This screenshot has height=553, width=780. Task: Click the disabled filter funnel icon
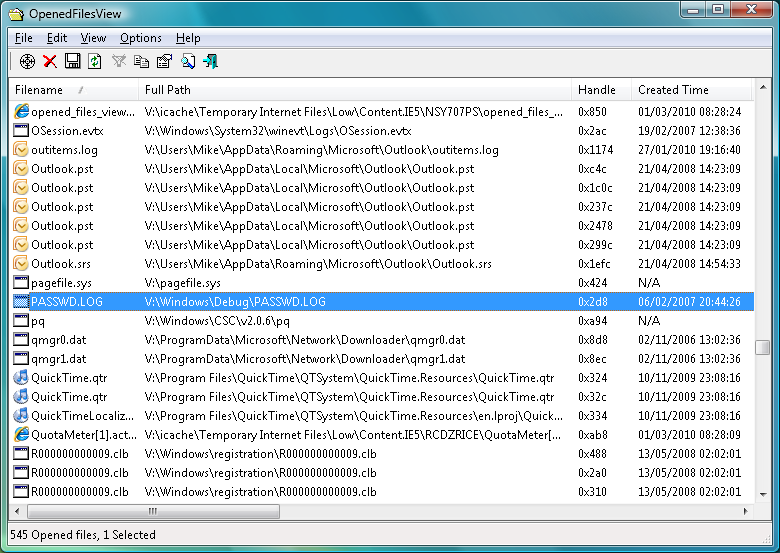point(118,62)
